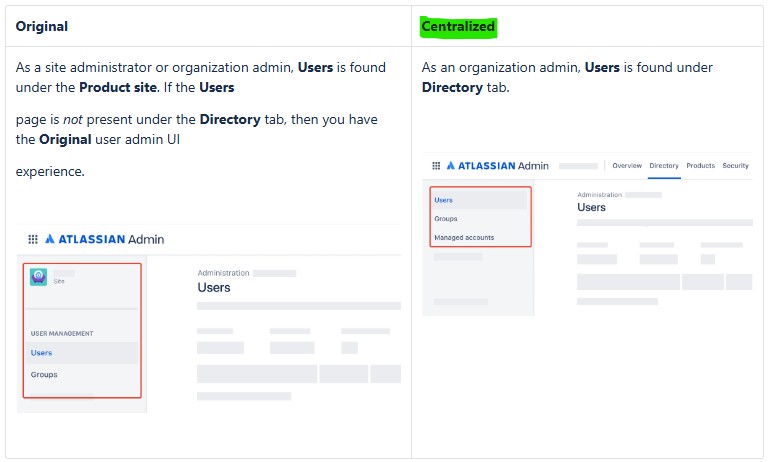Open the Products tab
This screenshot has height=462, width=768.
point(700,165)
